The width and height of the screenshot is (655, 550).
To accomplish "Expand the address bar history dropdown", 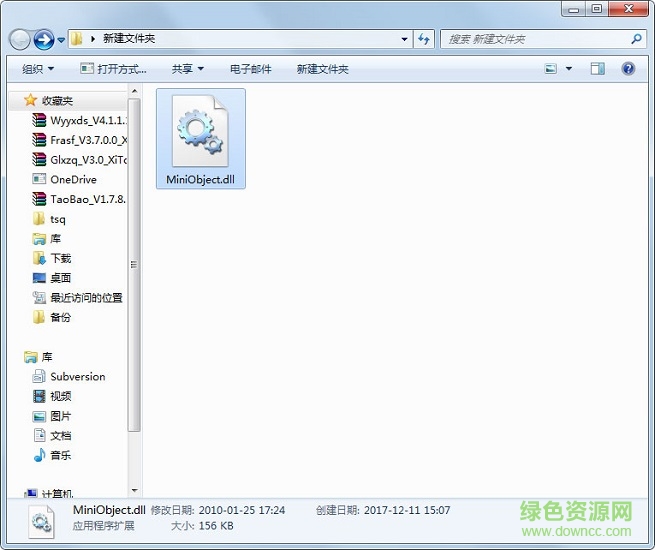I will tap(404, 39).
